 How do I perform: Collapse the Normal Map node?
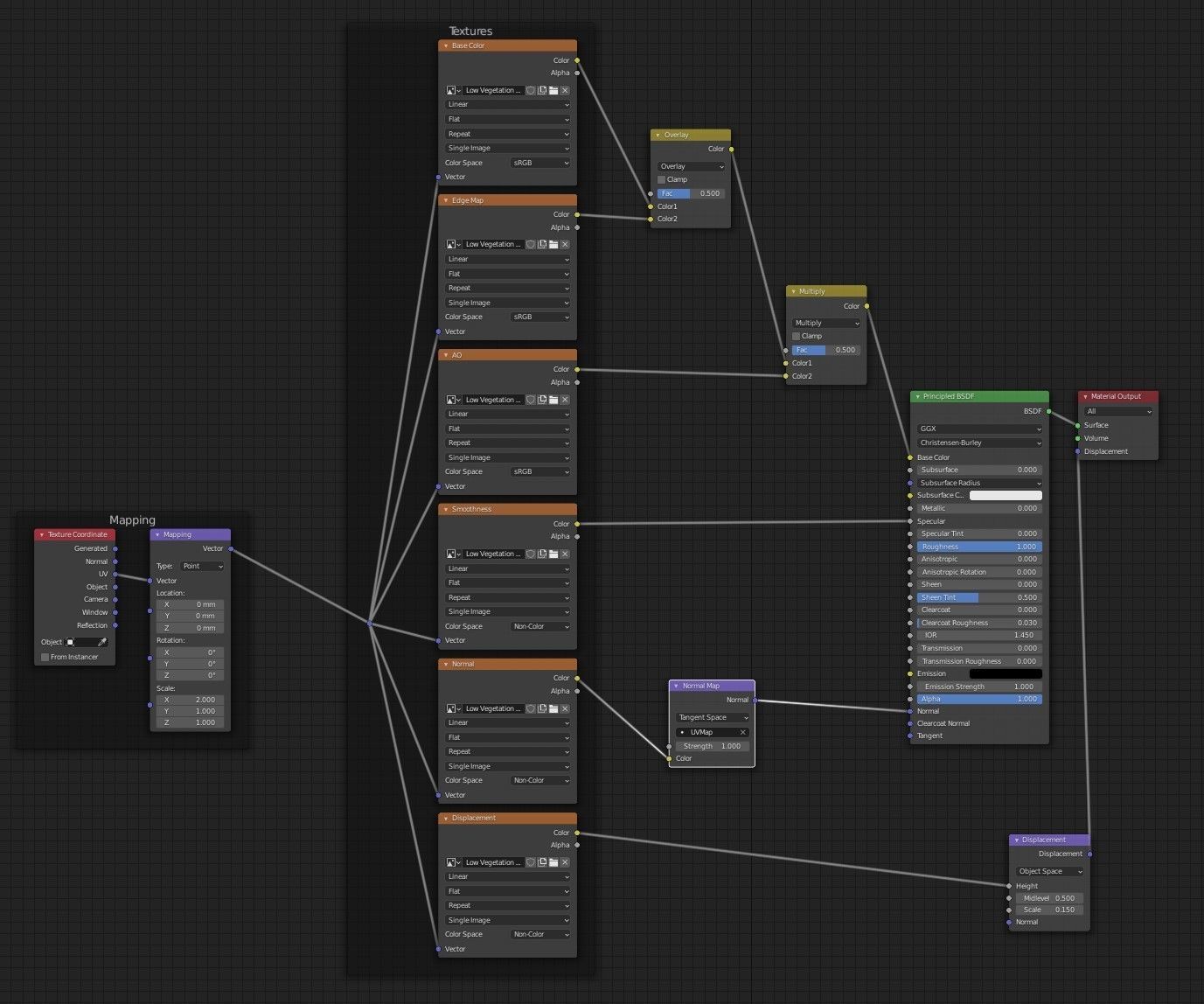676,686
